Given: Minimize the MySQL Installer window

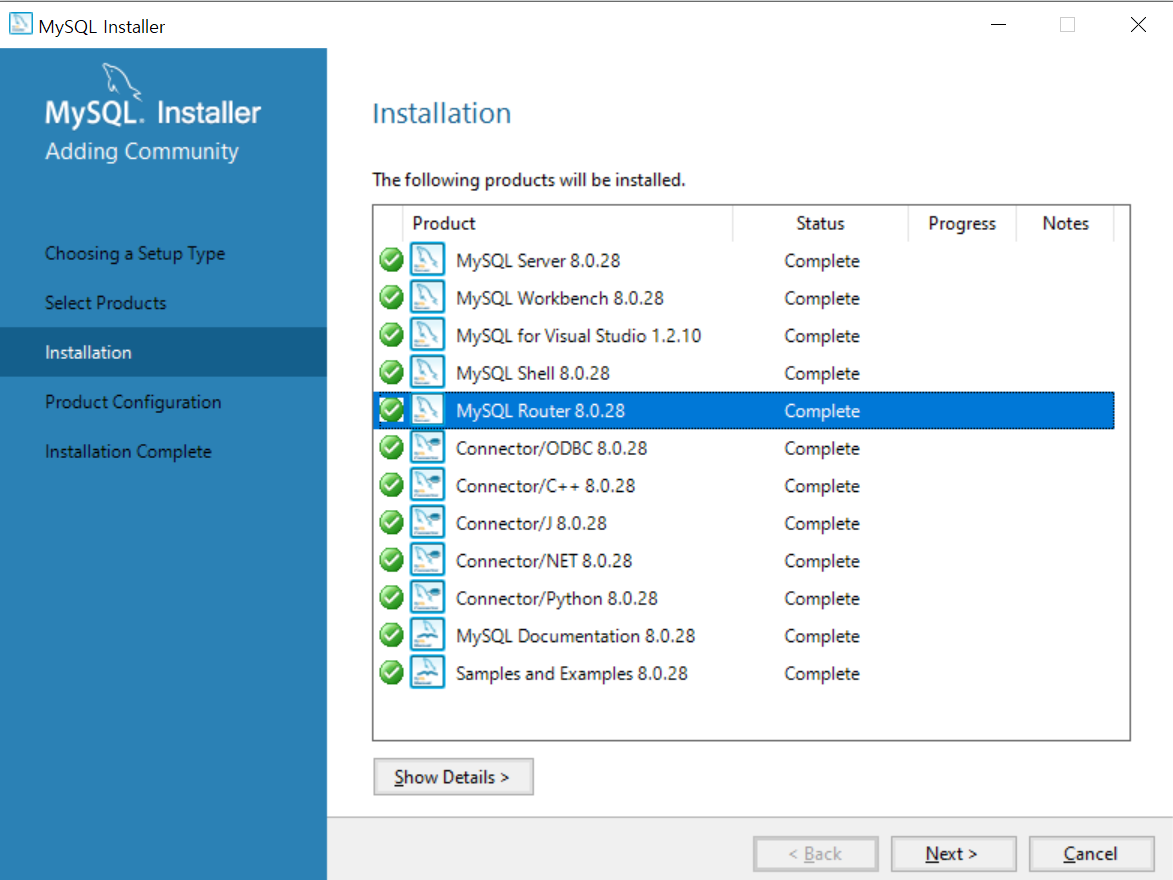Looking at the screenshot, I should [998, 25].
